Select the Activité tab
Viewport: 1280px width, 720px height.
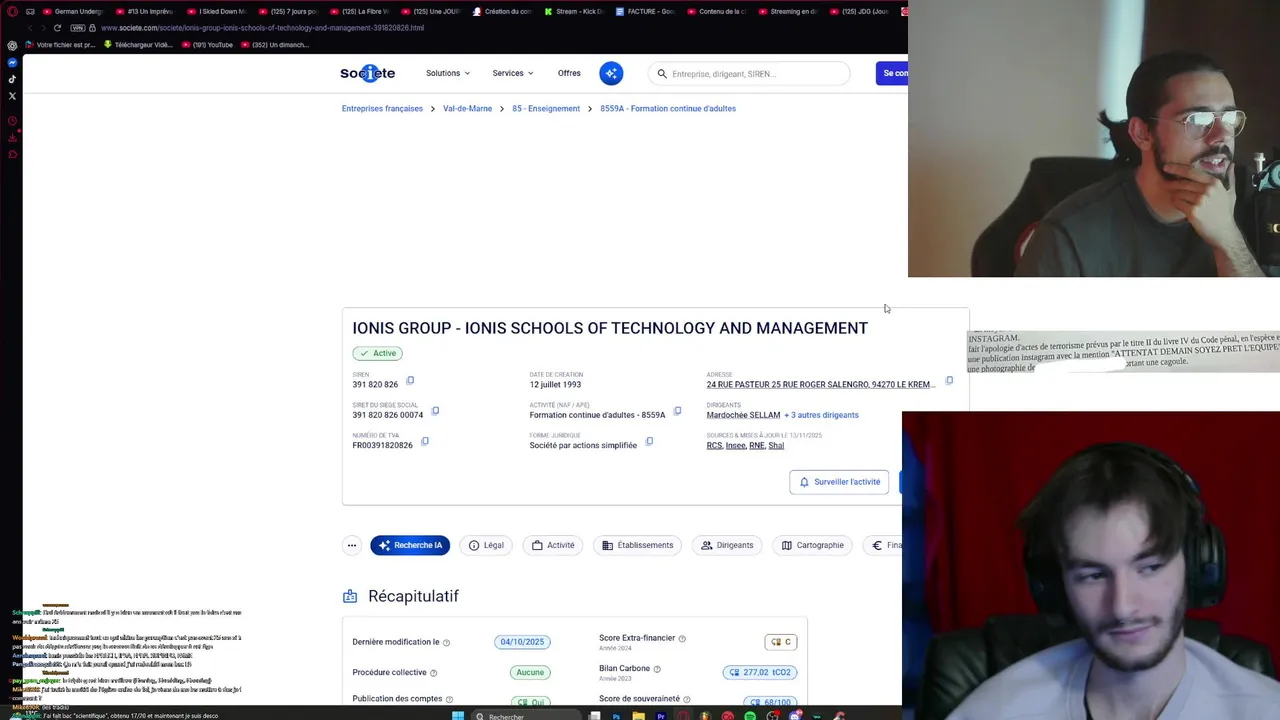click(553, 545)
